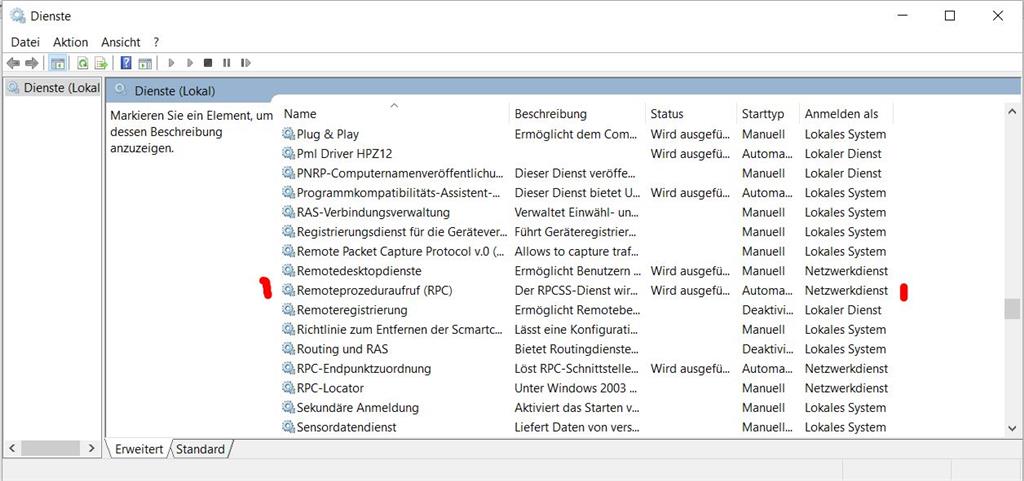Stop service using the square toolbar icon
Viewport: 1024px width, 481px height.
[208, 63]
